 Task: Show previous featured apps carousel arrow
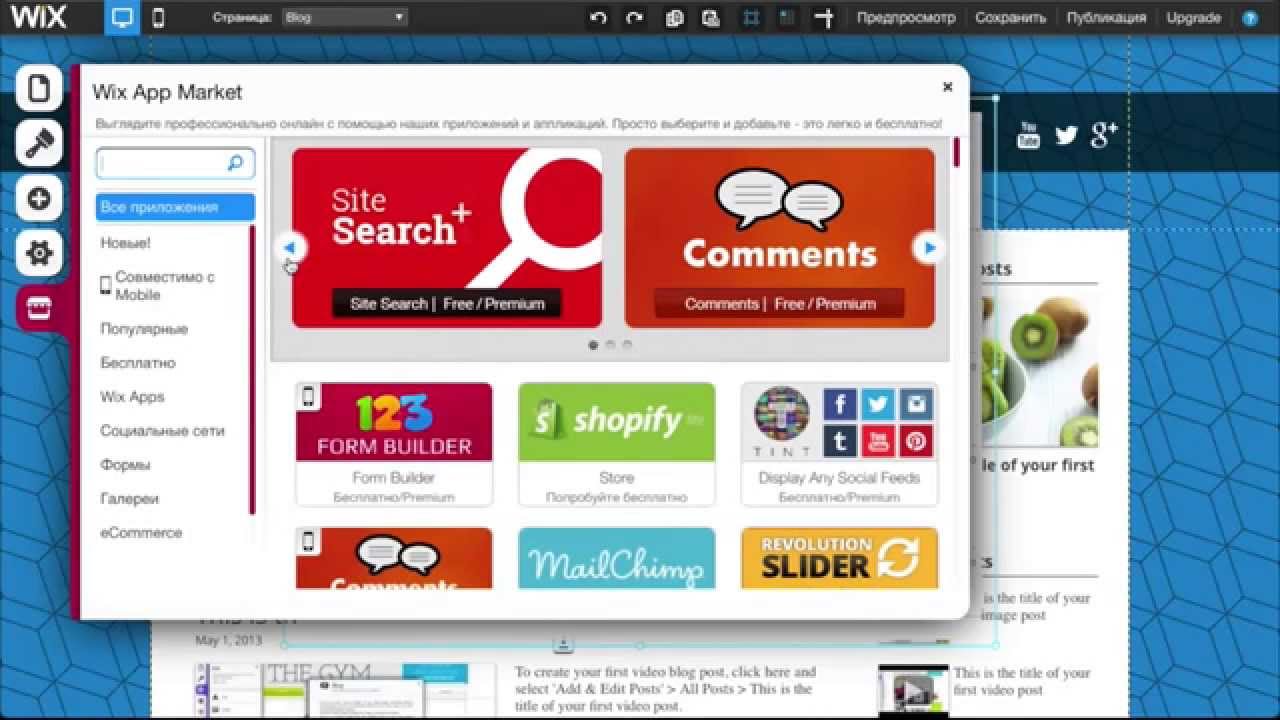pos(289,247)
